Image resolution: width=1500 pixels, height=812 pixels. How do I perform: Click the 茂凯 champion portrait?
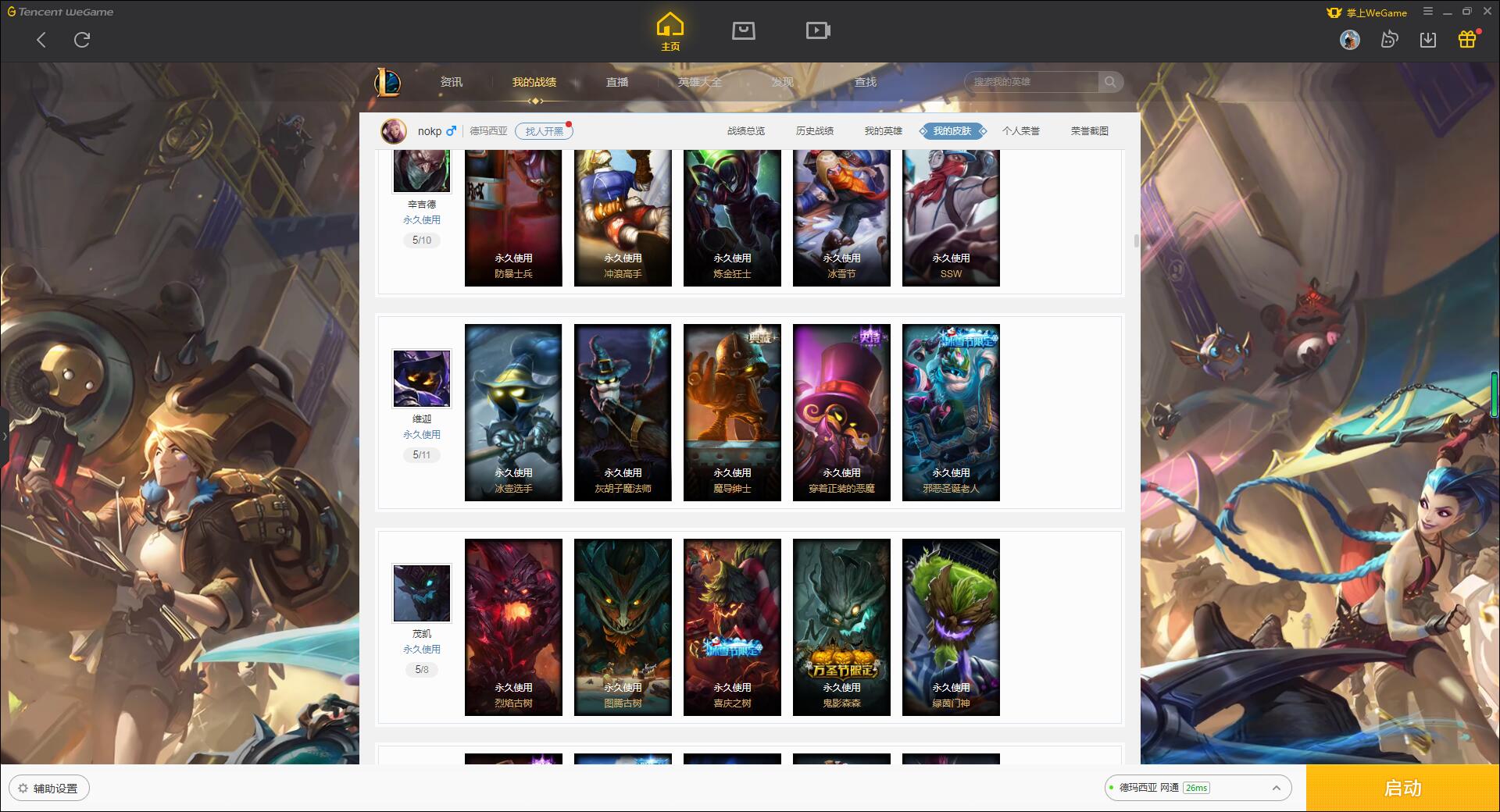click(x=421, y=593)
